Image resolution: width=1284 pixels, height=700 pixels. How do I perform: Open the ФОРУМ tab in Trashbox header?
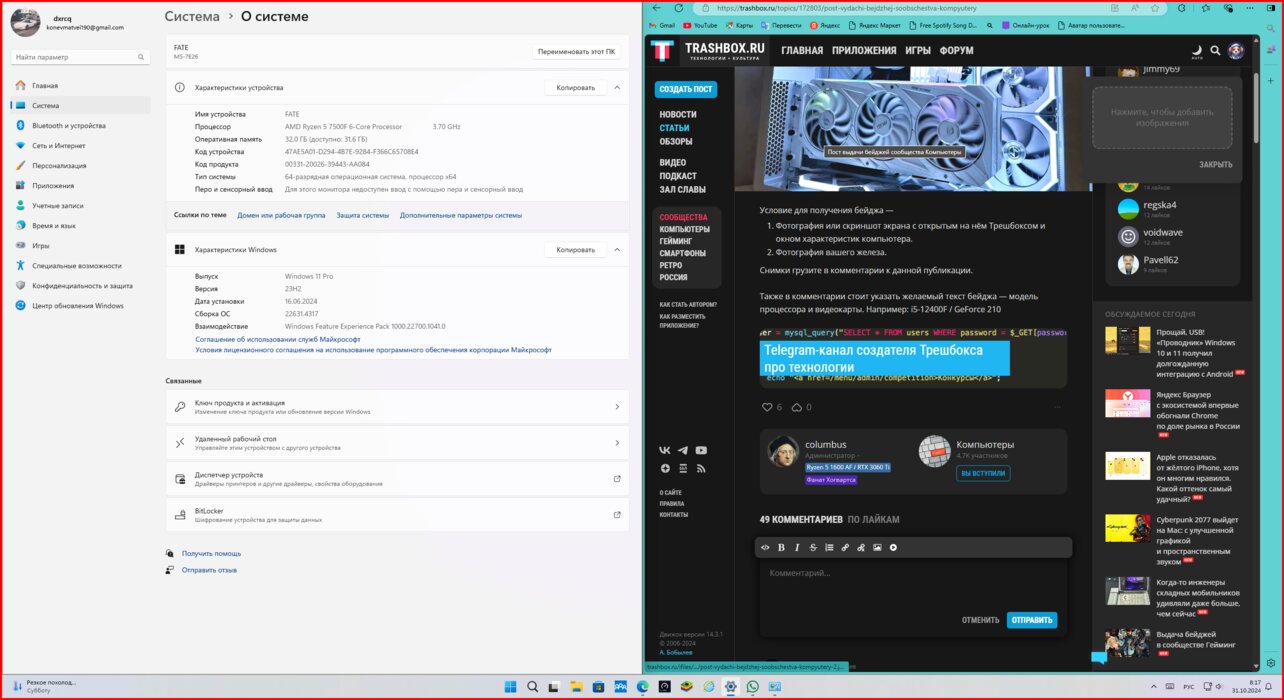point(956,50)
